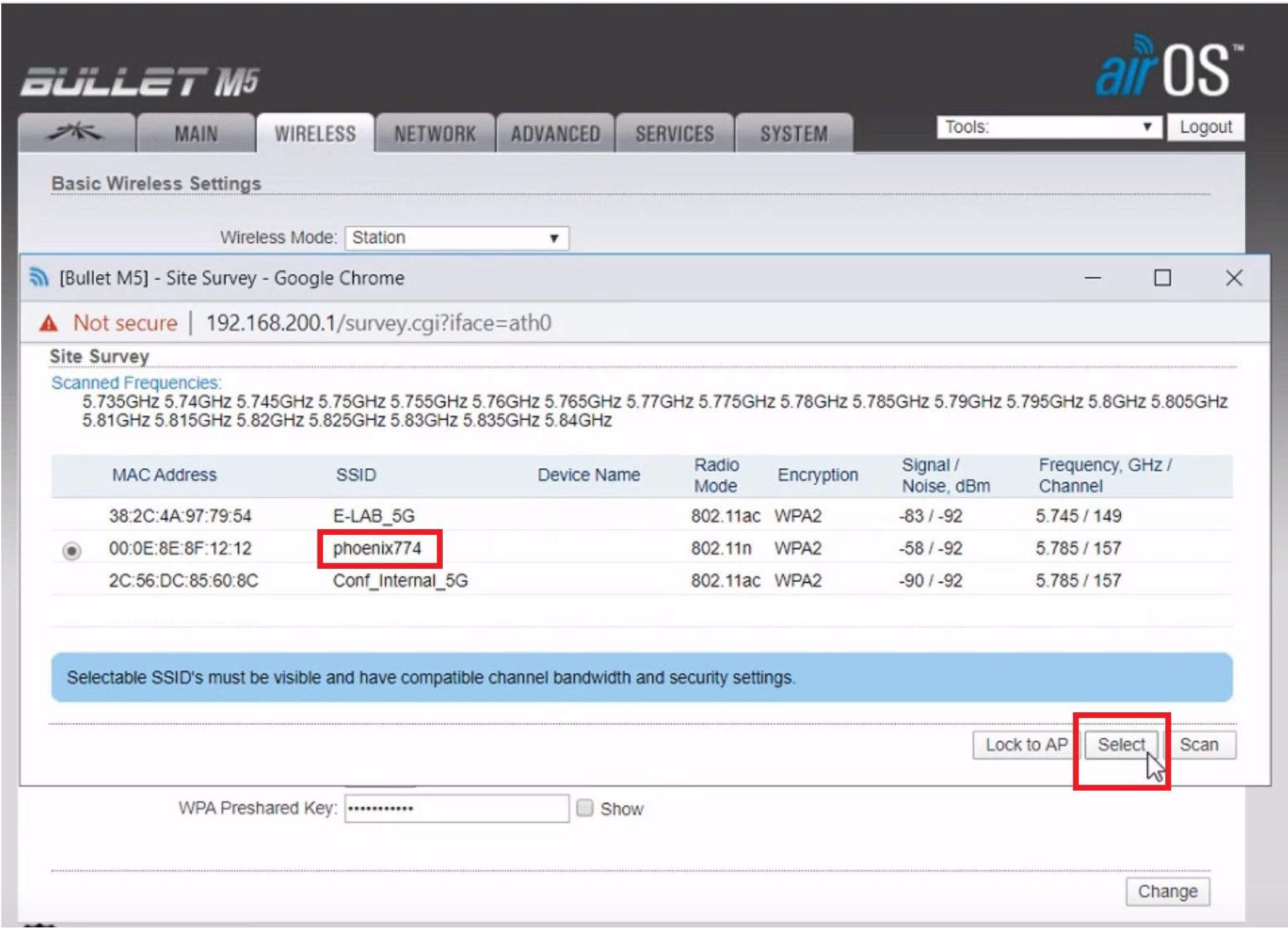Click the Site Survey URL address
Image resolution: width=1288 pixels, height=928 pixels.
point(379,323)
